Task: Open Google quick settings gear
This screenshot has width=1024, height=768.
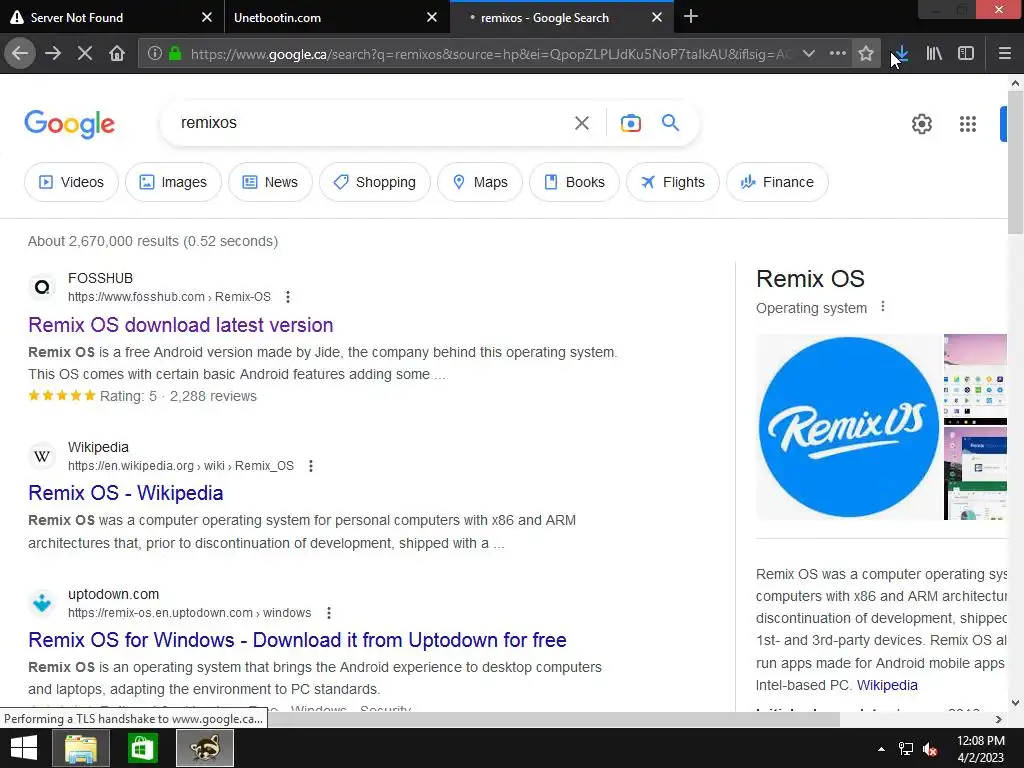Action: [921, 123]
